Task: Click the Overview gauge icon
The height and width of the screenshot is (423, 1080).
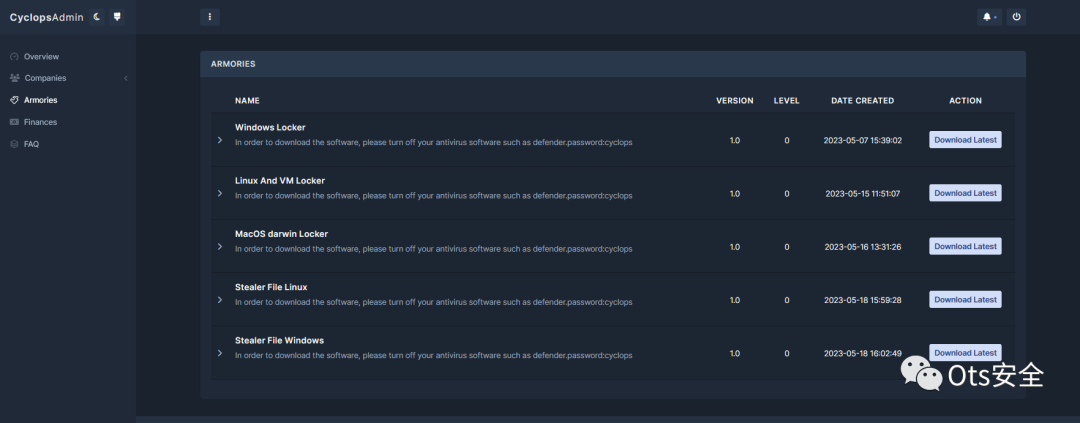Action: 14,56
